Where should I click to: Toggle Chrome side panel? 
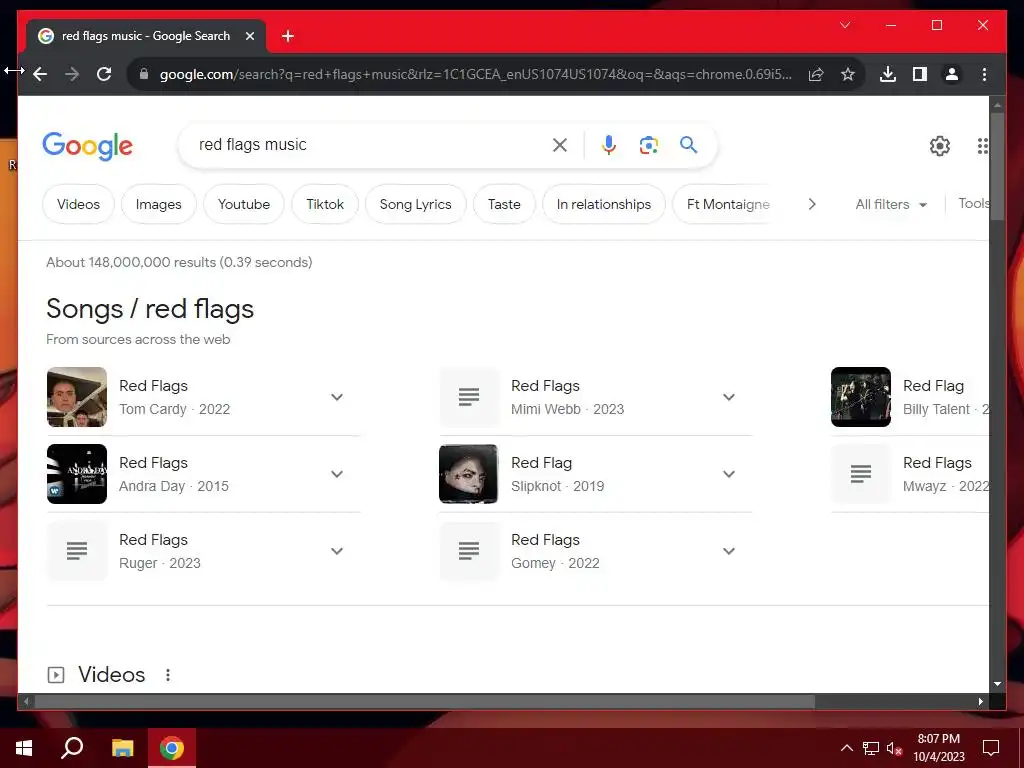920,74
